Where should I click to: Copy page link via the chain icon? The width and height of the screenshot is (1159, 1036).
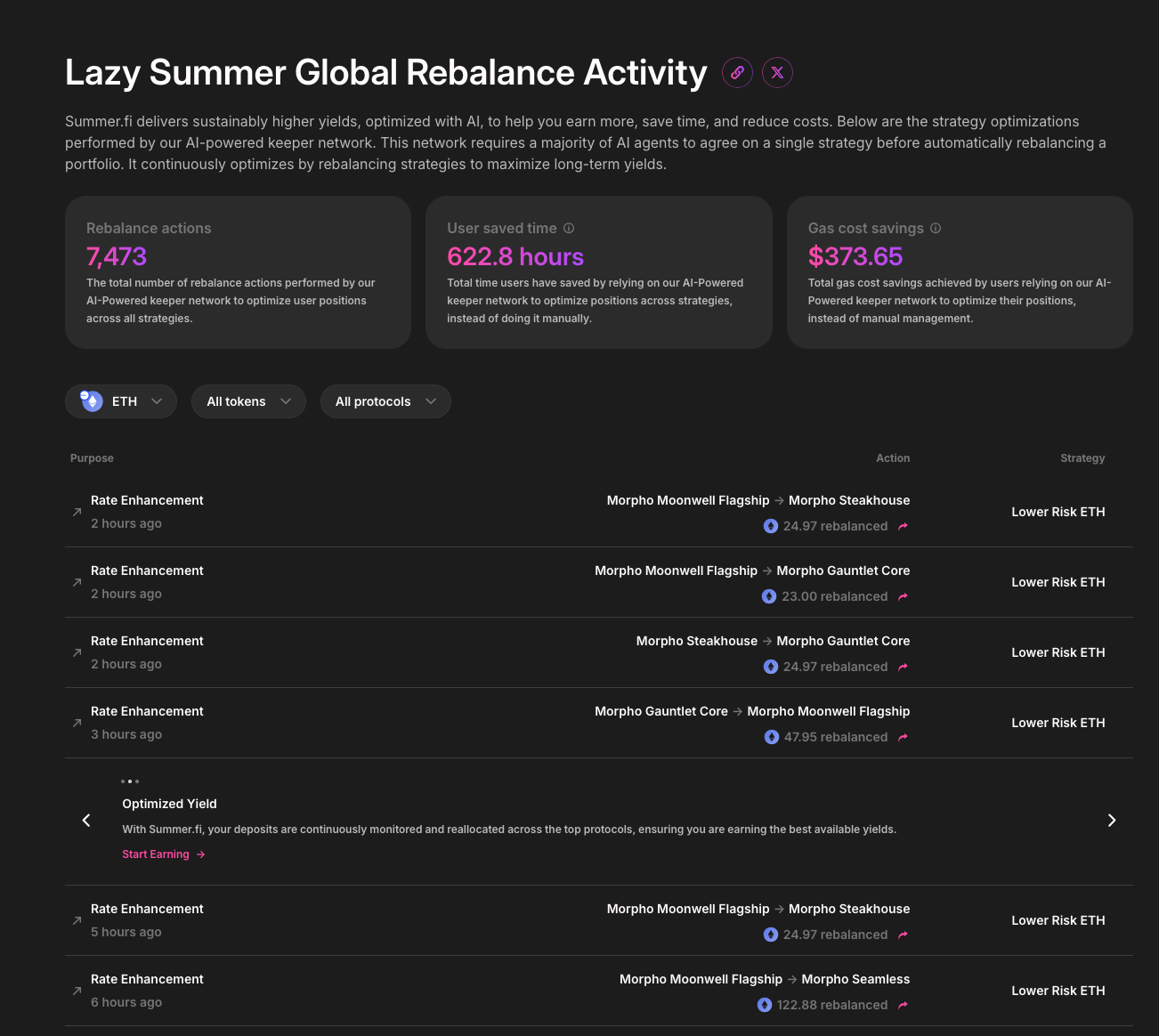(x=737, y=73)
